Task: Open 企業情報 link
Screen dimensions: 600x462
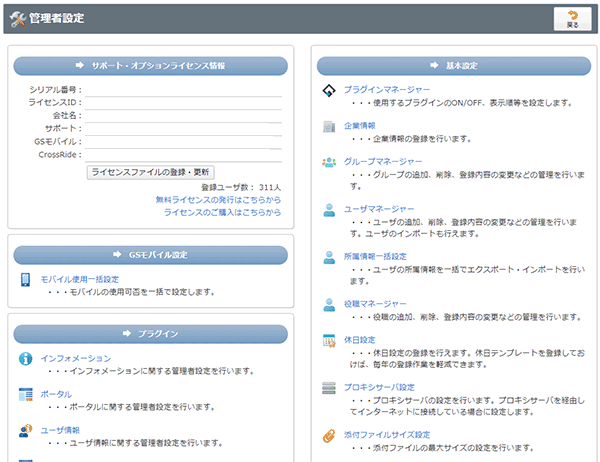Action: pyautogui.click(x=359, y=126)
